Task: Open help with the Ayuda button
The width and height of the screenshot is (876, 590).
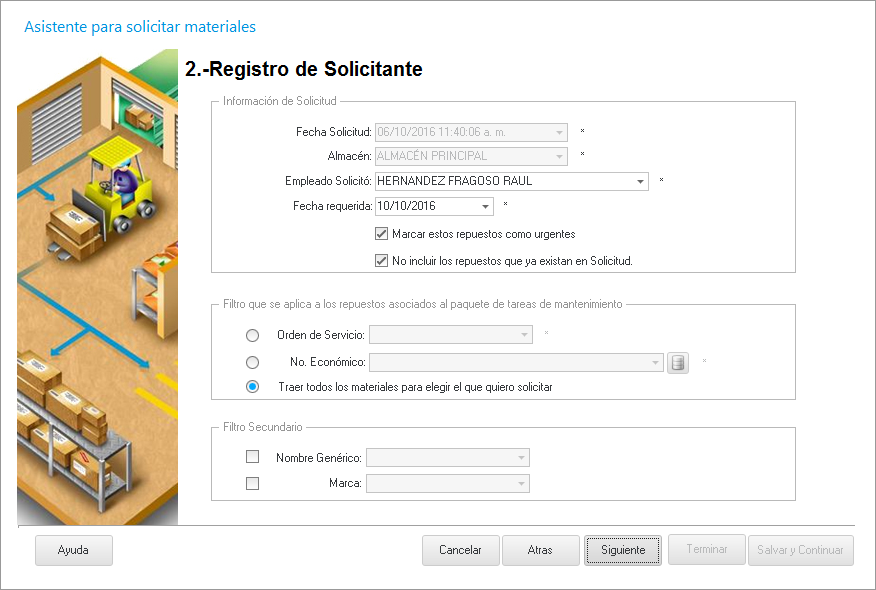Action: point(74,550)
